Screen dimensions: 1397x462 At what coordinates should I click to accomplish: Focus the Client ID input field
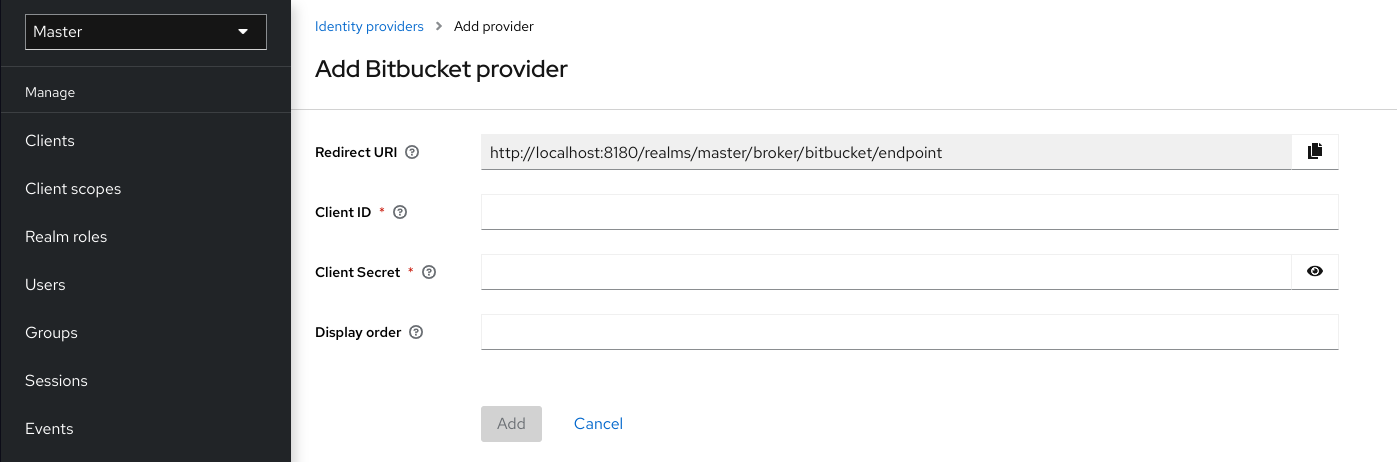(909, 212)
